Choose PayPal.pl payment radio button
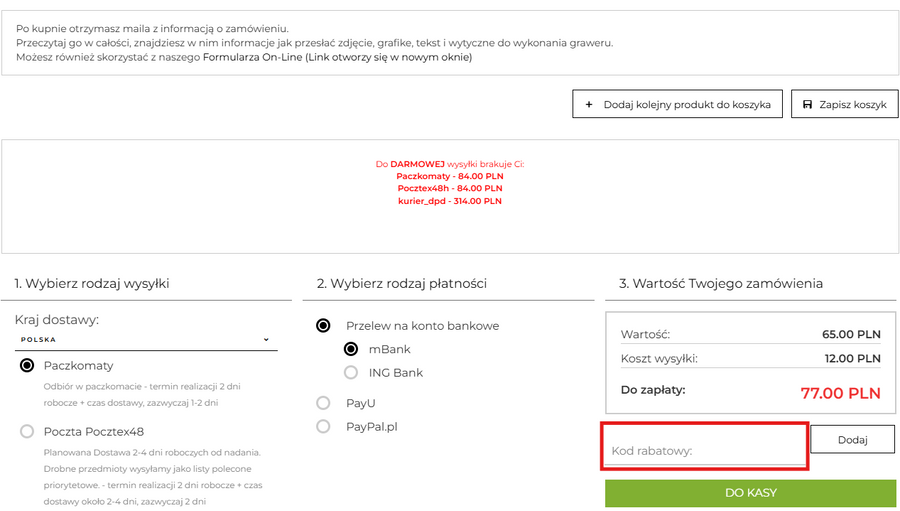Viewport: 900px width, 511px height. coord(323,427)
